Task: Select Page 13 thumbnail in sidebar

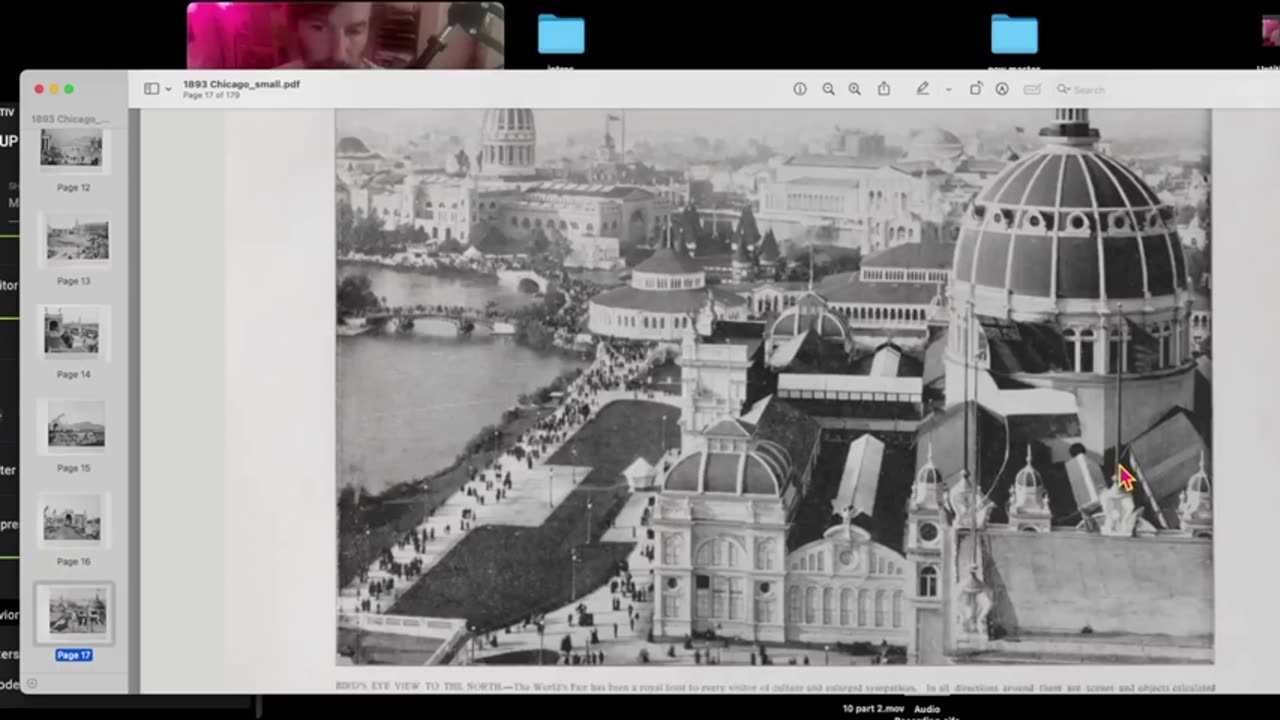Action: [x=77, y=240]
